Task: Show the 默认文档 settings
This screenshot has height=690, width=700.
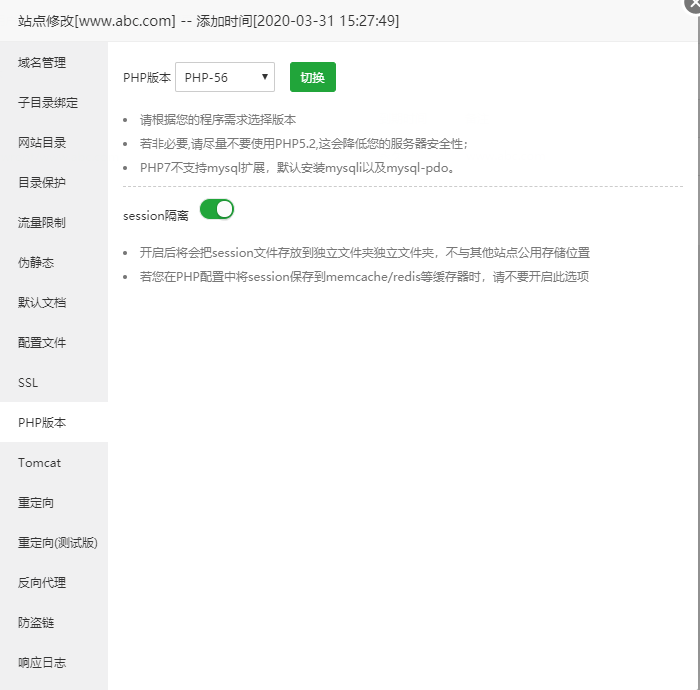Action: click(x=54, y=303)
